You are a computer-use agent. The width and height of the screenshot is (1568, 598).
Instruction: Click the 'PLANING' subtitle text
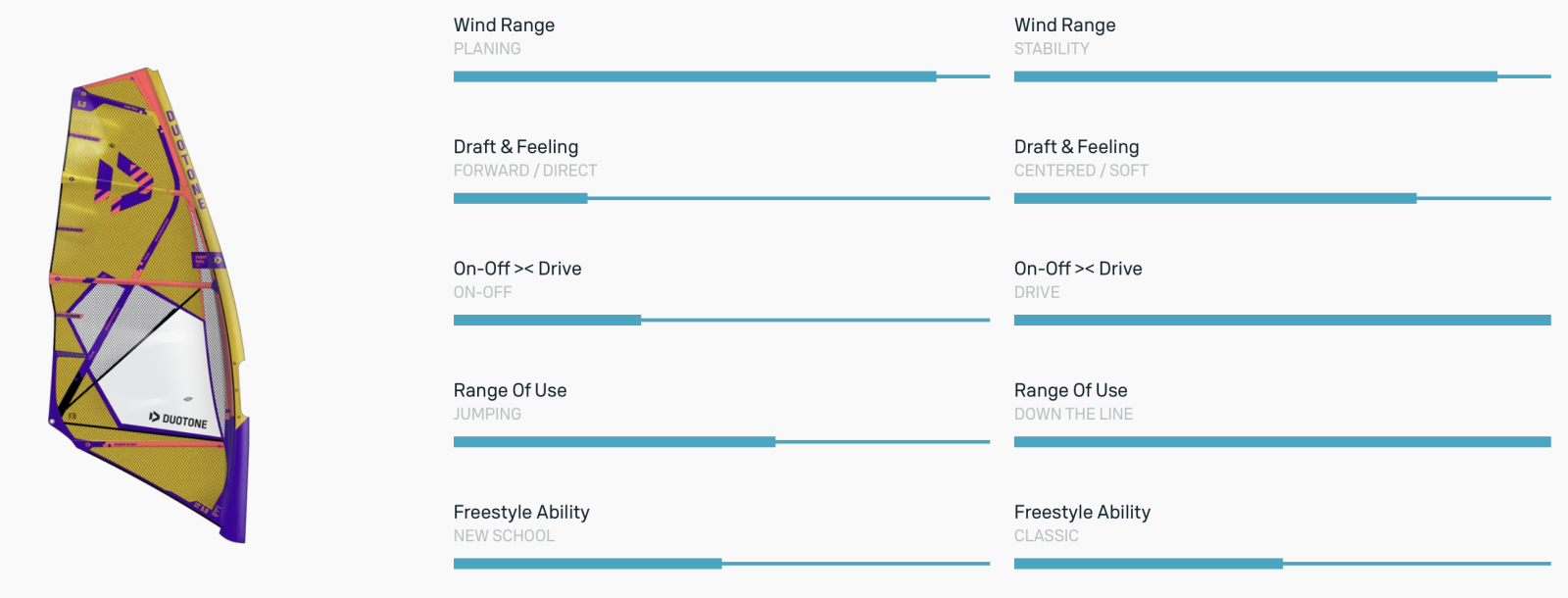tap(487, 49)
